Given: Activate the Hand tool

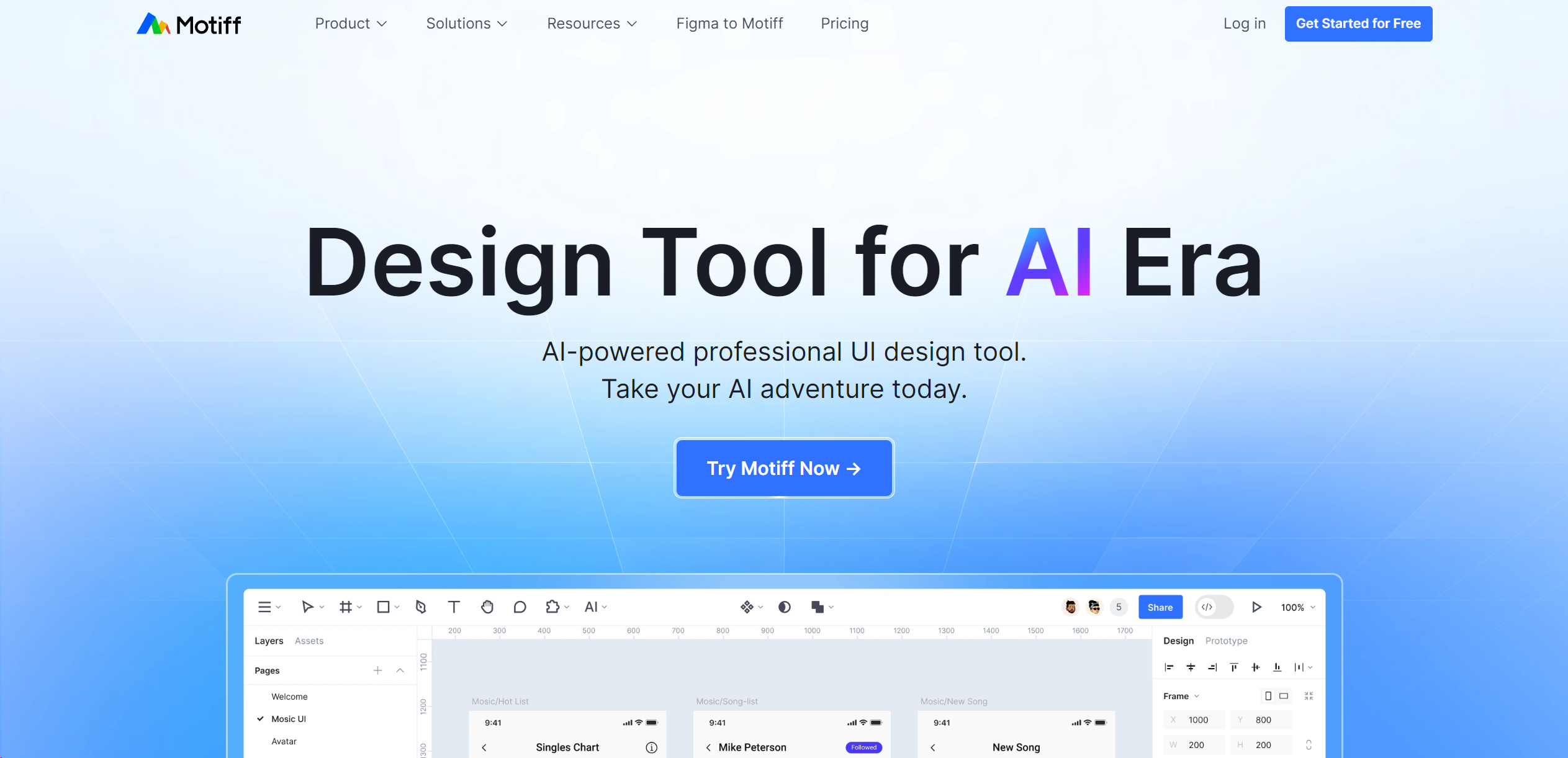Looking at the screenshot, I should pyautogui.click(x=487, y=607).
